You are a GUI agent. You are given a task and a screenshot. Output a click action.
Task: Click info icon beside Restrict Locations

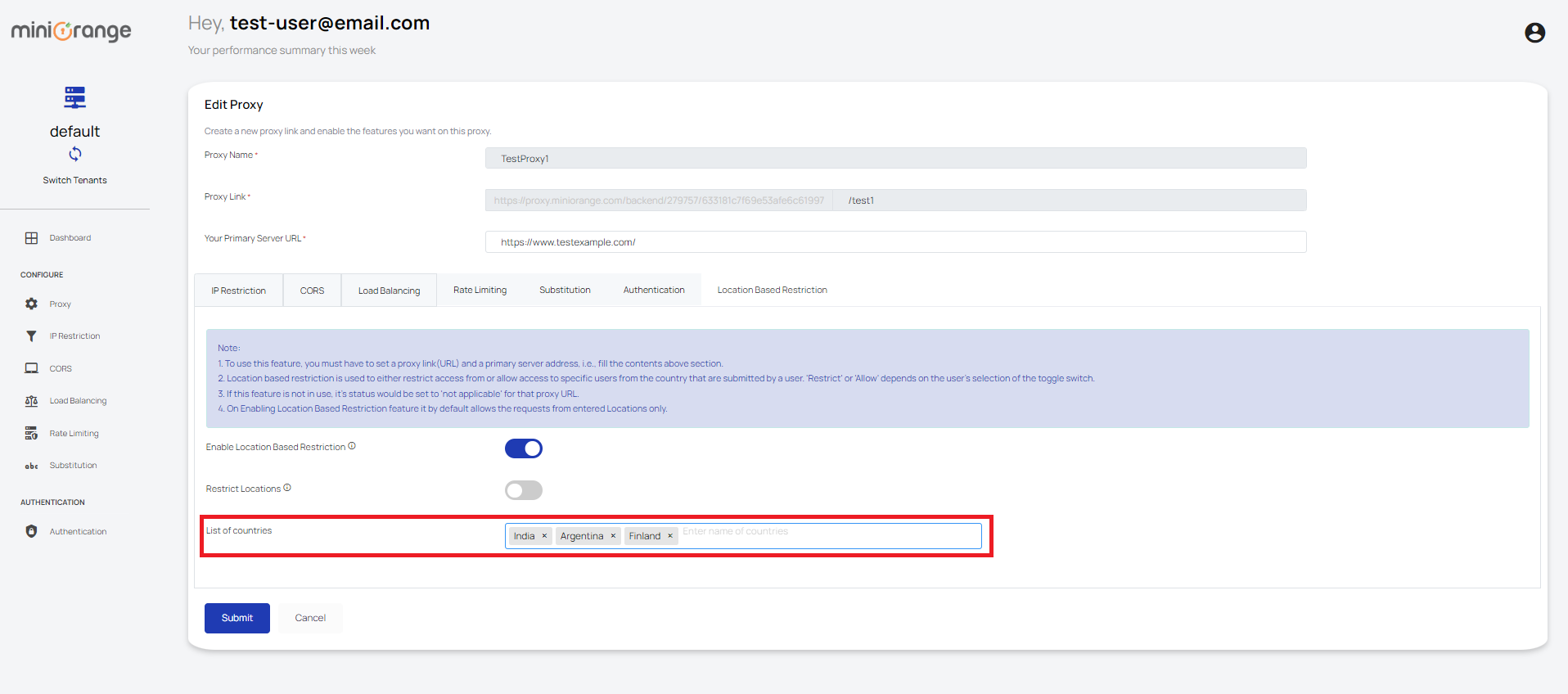click(287, 488)
